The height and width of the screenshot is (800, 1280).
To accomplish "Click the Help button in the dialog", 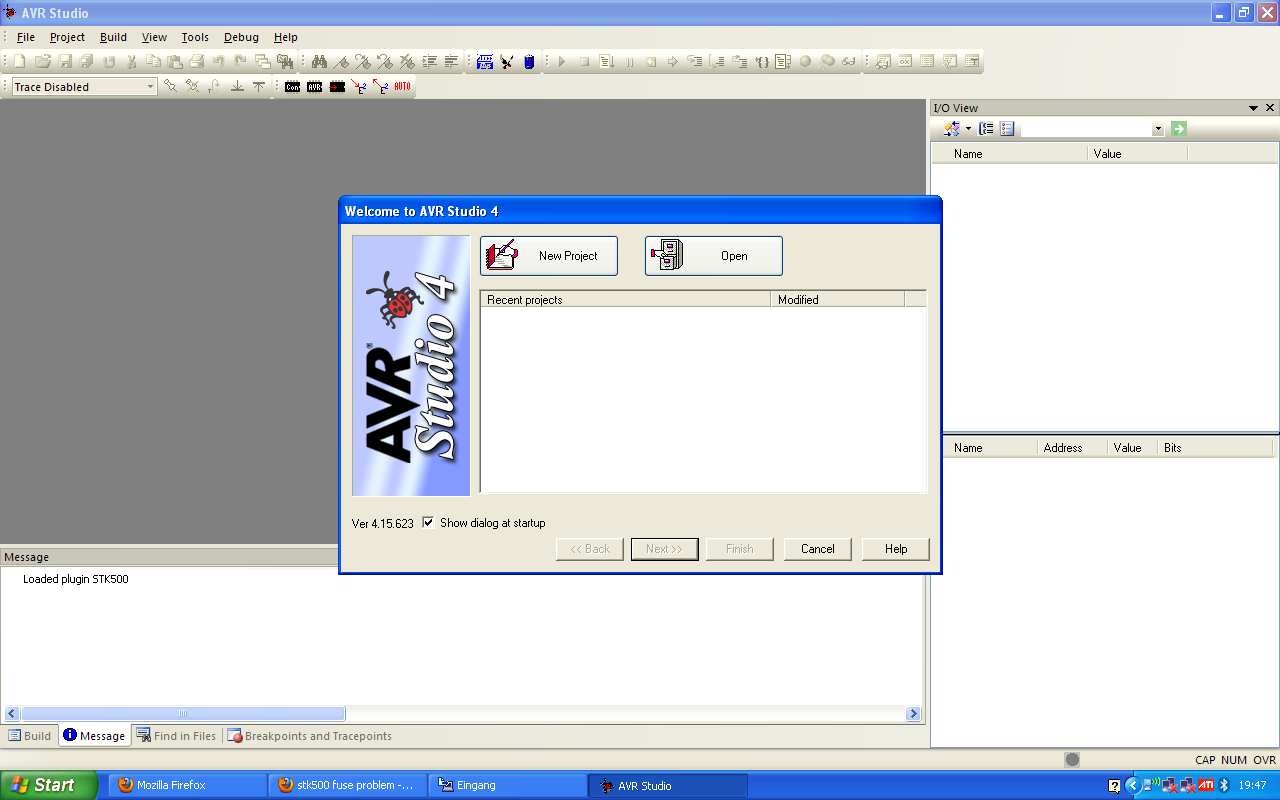I will pos(896,549).
